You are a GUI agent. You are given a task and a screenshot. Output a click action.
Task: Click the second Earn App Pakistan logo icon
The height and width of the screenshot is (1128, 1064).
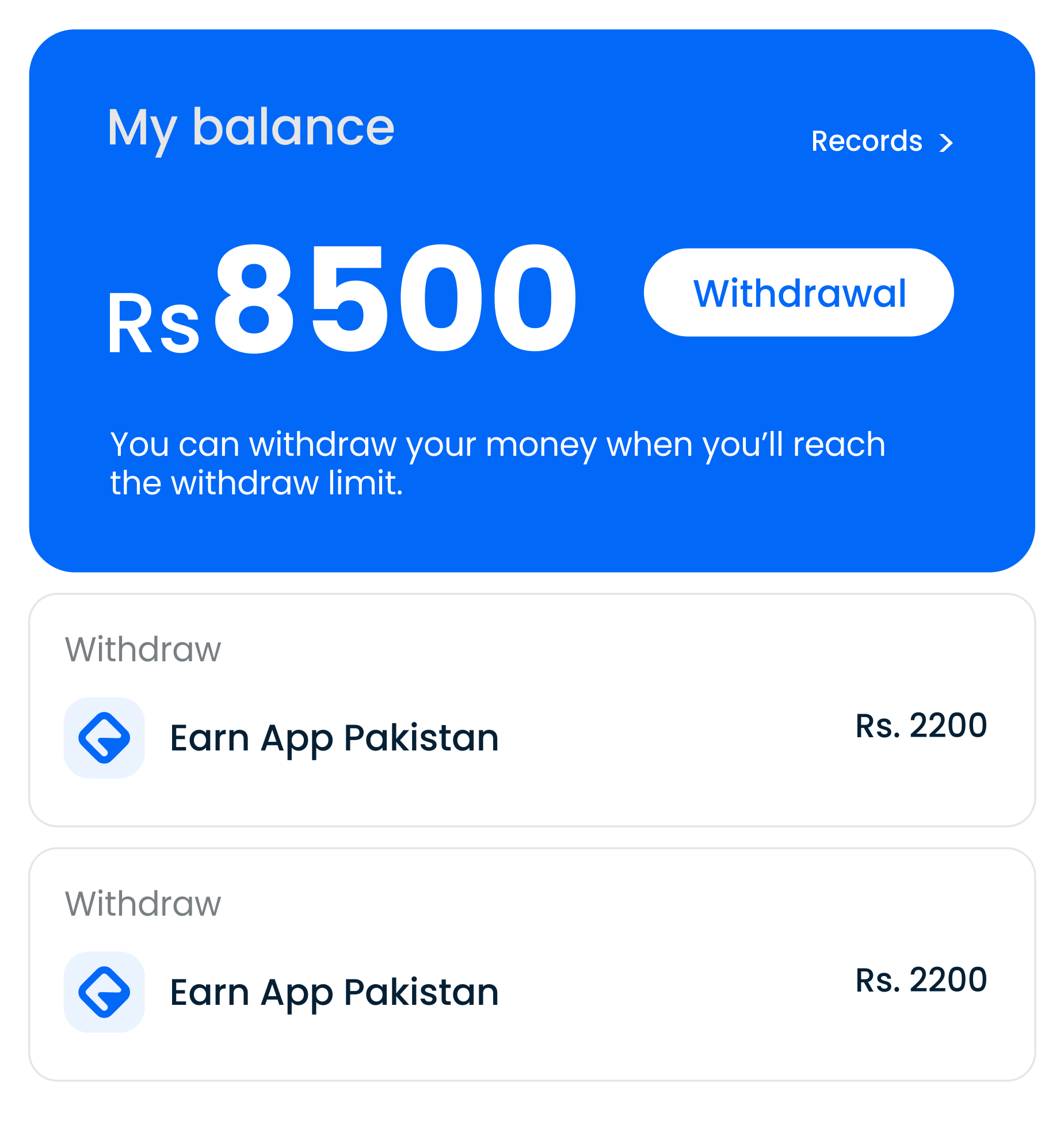[104, 992]
